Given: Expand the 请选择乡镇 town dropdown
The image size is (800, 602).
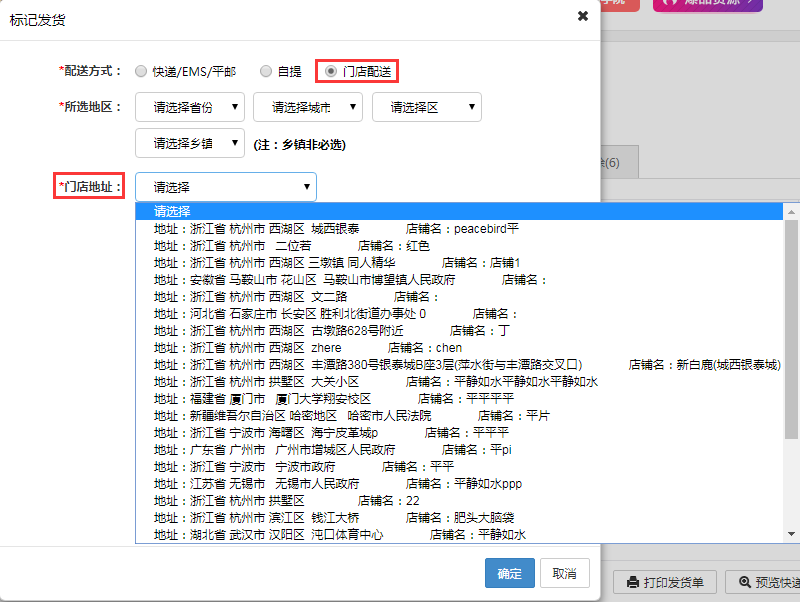Looking at the screenshot, I should coord(190,143).
